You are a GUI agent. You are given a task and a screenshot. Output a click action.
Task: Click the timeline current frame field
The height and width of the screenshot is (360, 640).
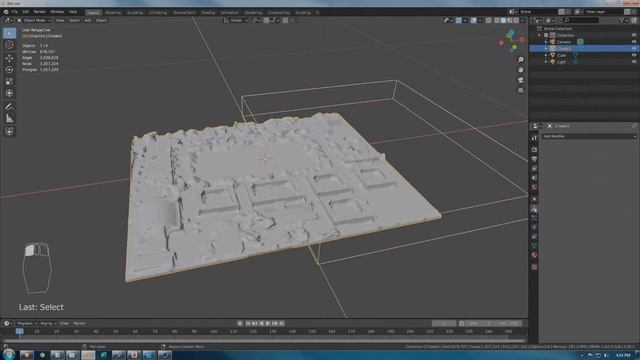[x=444, y=323]
